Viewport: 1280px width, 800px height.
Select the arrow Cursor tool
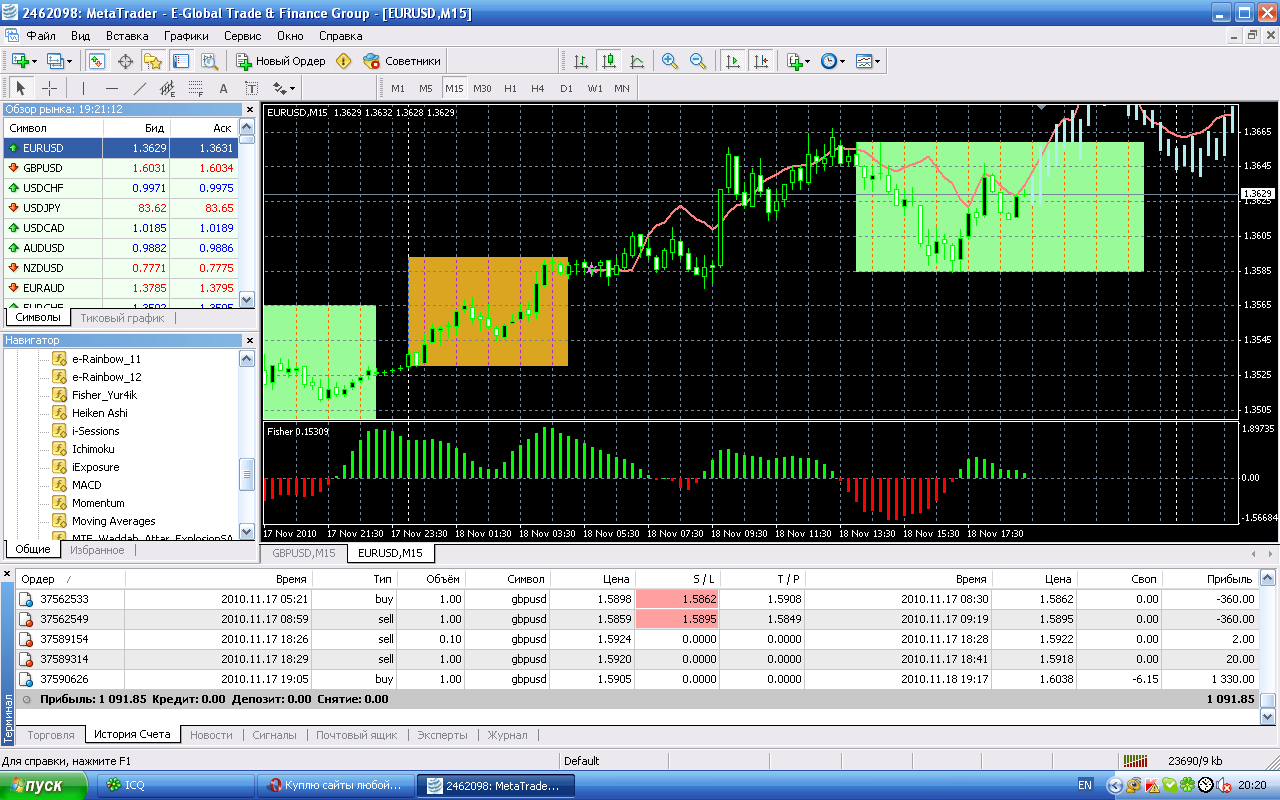[x=21, y=88]
